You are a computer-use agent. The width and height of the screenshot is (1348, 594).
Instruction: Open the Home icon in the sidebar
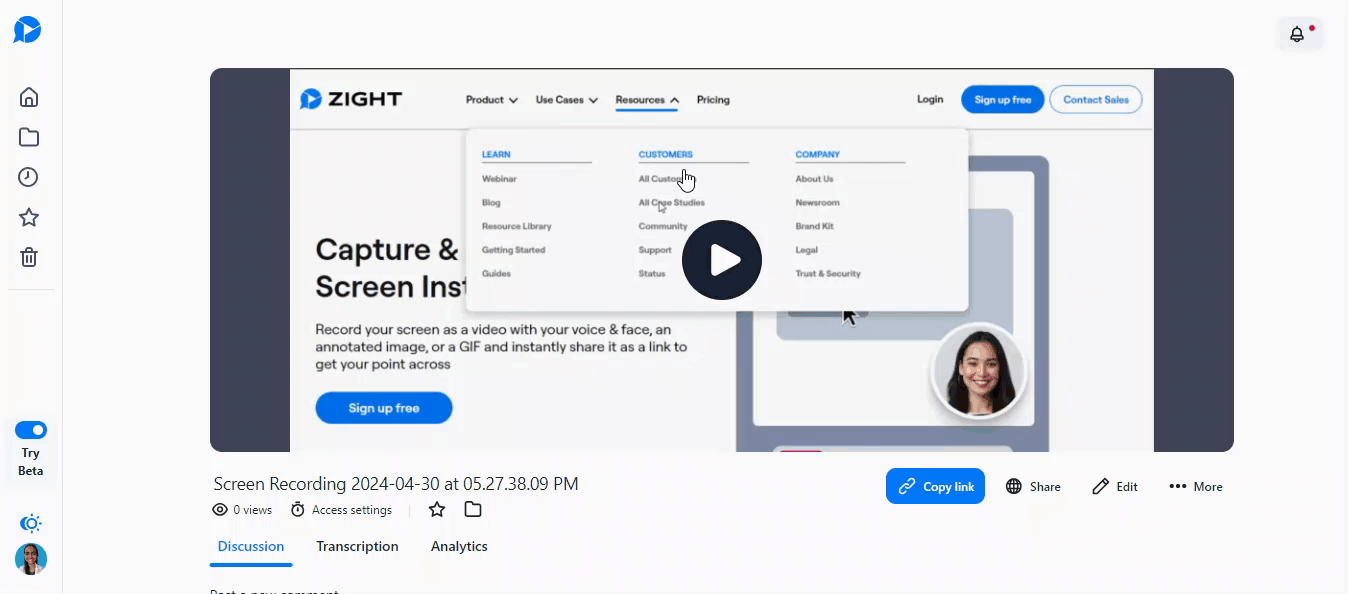[28, 97]
